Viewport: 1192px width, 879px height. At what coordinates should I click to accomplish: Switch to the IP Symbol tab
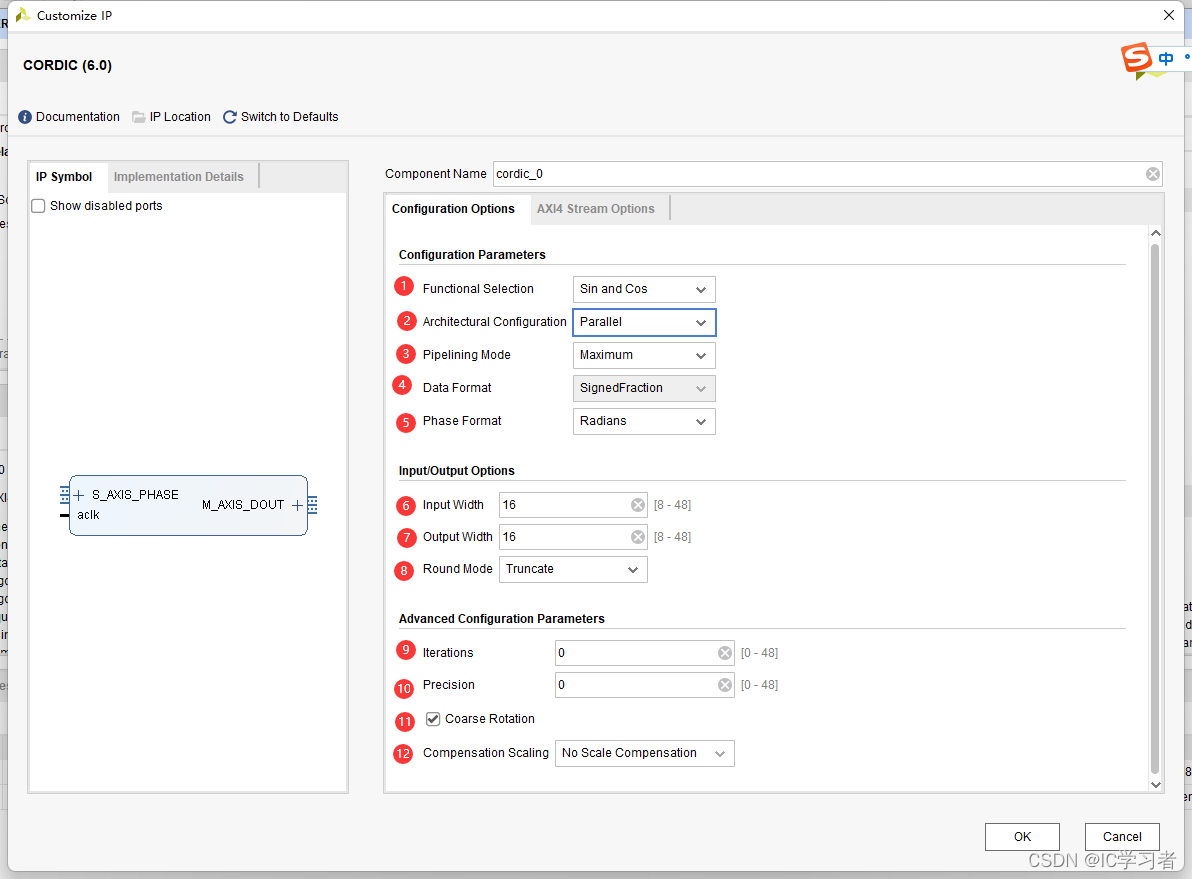[x=64, y=176]
